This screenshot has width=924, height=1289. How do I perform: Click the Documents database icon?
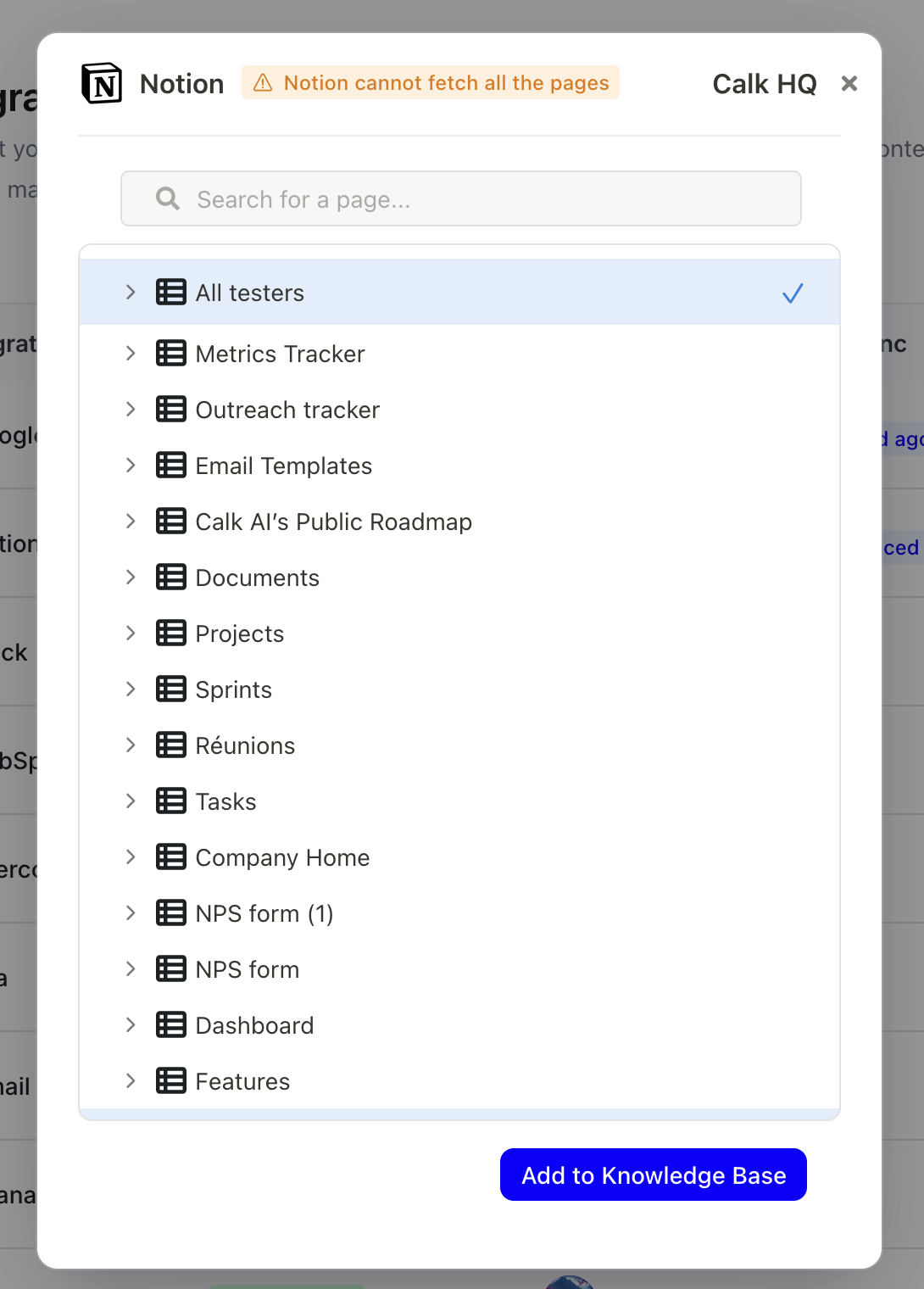(x=171, y=578)
